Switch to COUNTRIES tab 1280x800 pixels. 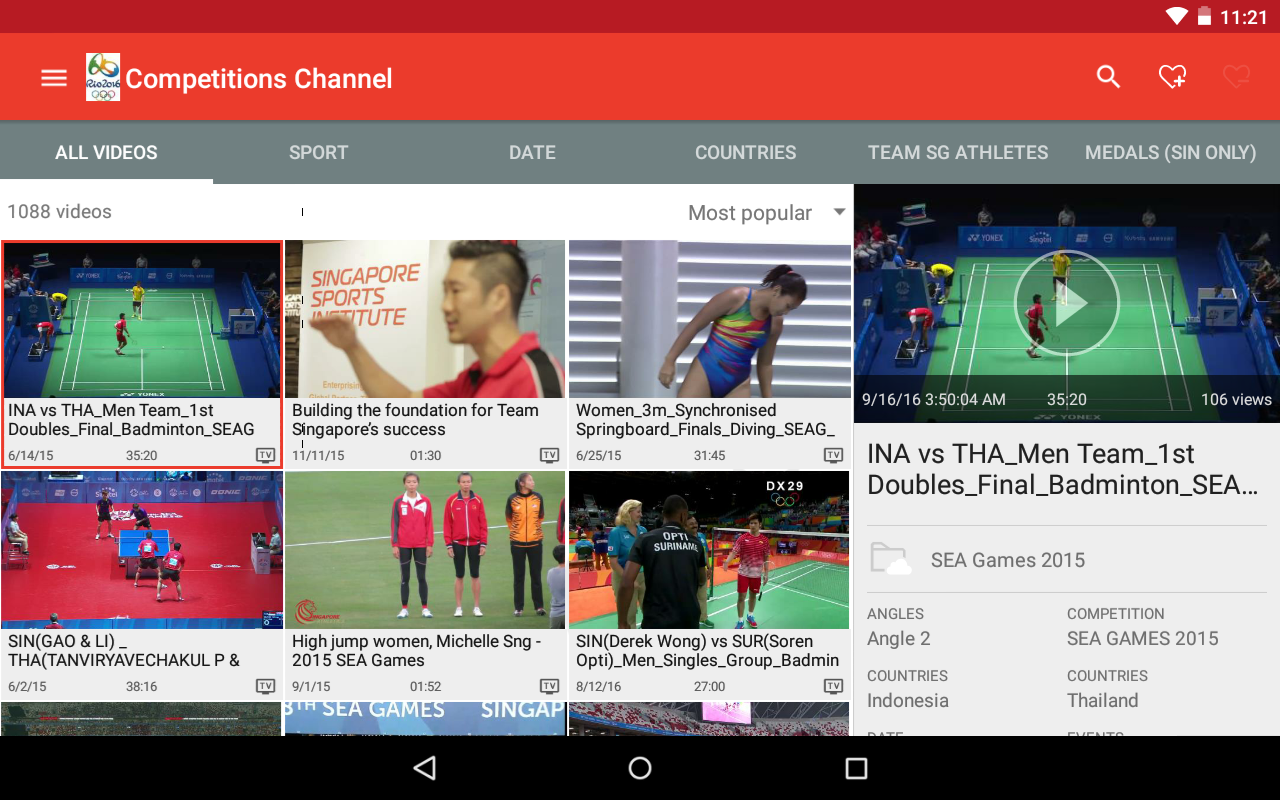tap(746, 152)
